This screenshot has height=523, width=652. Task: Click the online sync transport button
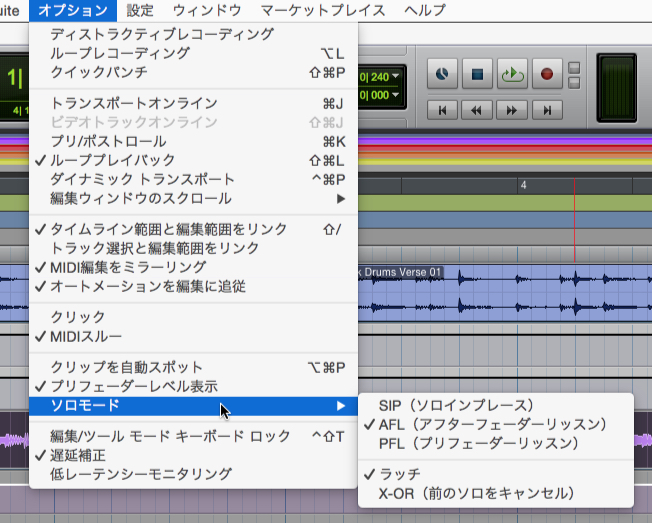click(442, 74)
